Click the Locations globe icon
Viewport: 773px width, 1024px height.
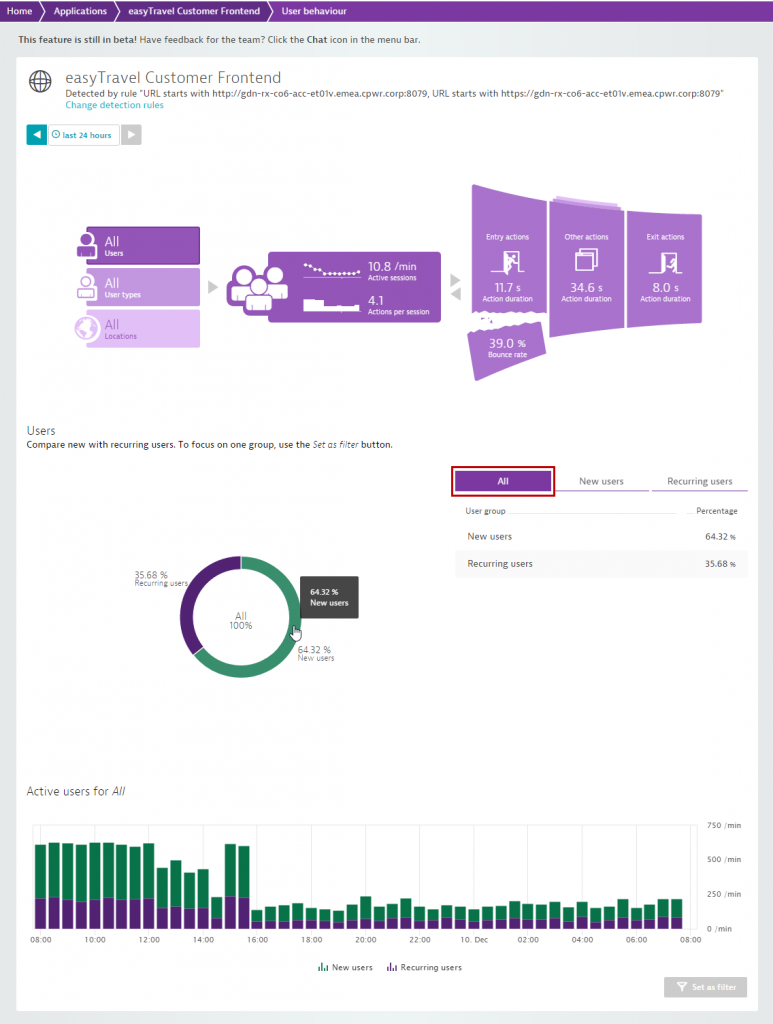coord(87,328)
